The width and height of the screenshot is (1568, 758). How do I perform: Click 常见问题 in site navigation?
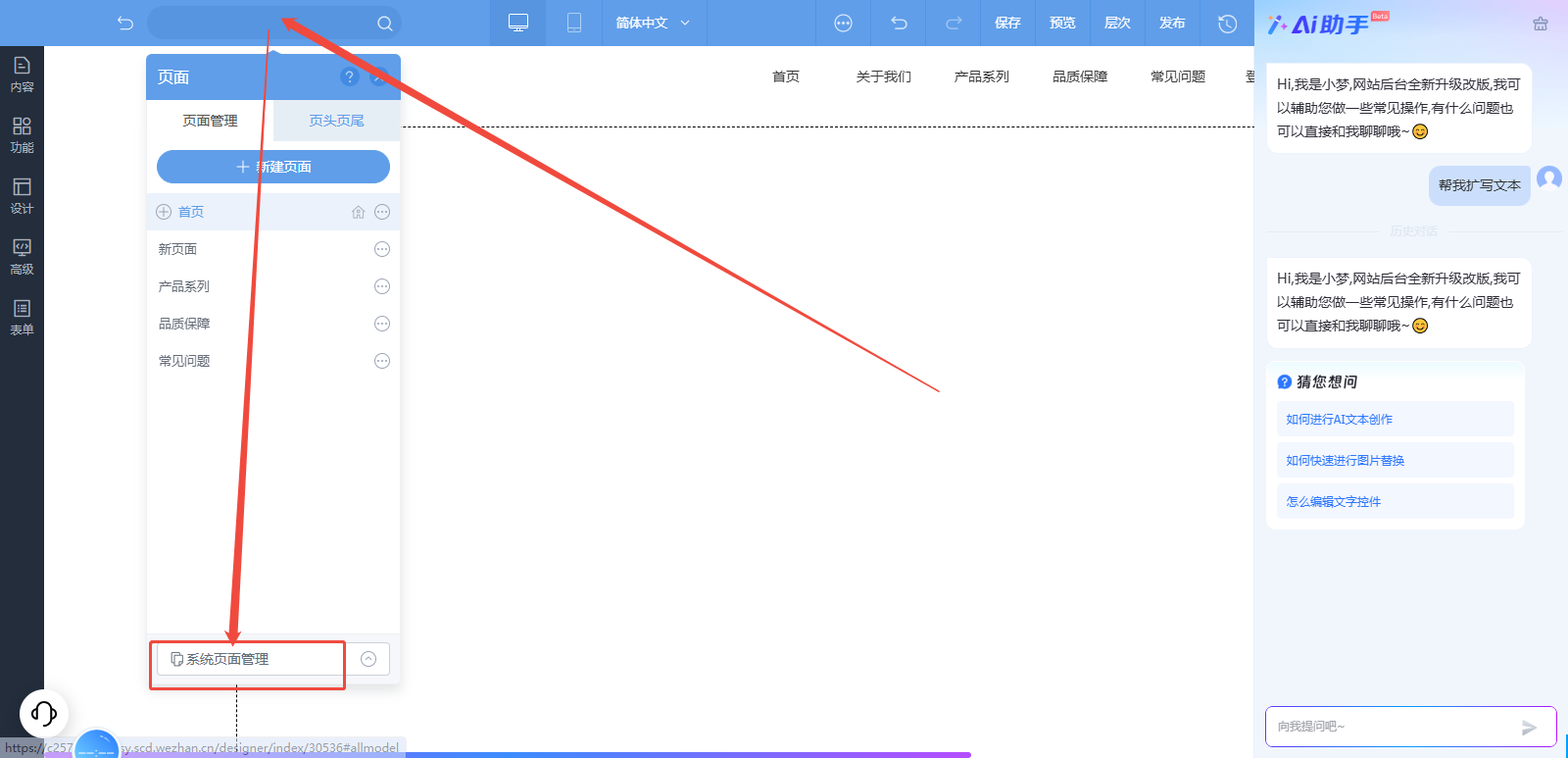(1178, 76)
